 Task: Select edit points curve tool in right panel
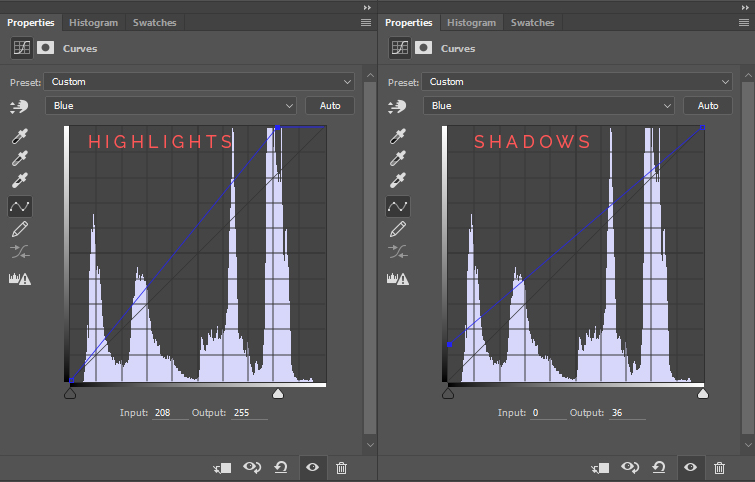point(398,207)
